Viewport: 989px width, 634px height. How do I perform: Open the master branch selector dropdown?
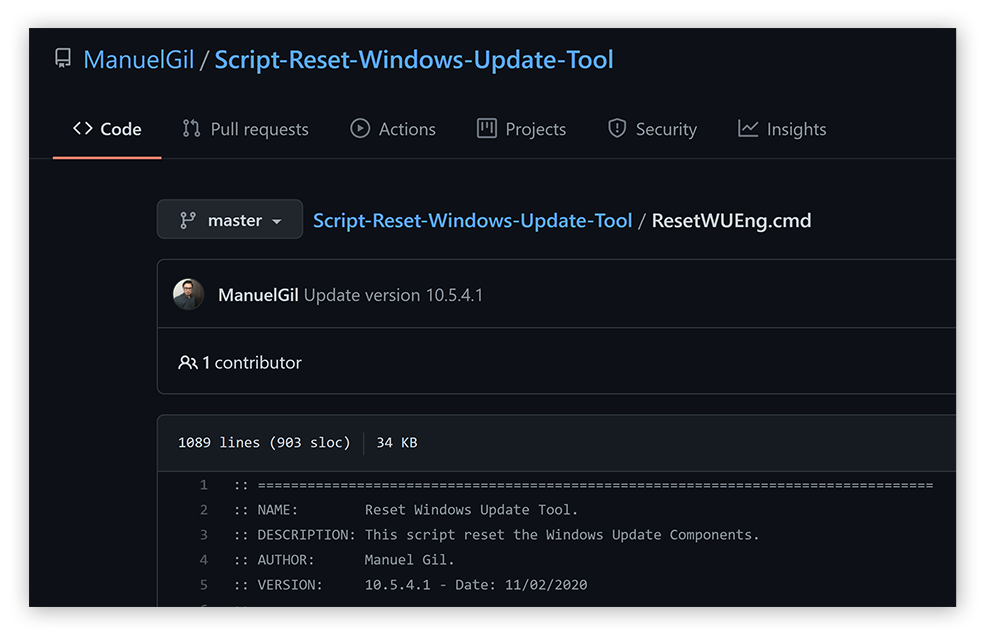[x=229, y=219]
